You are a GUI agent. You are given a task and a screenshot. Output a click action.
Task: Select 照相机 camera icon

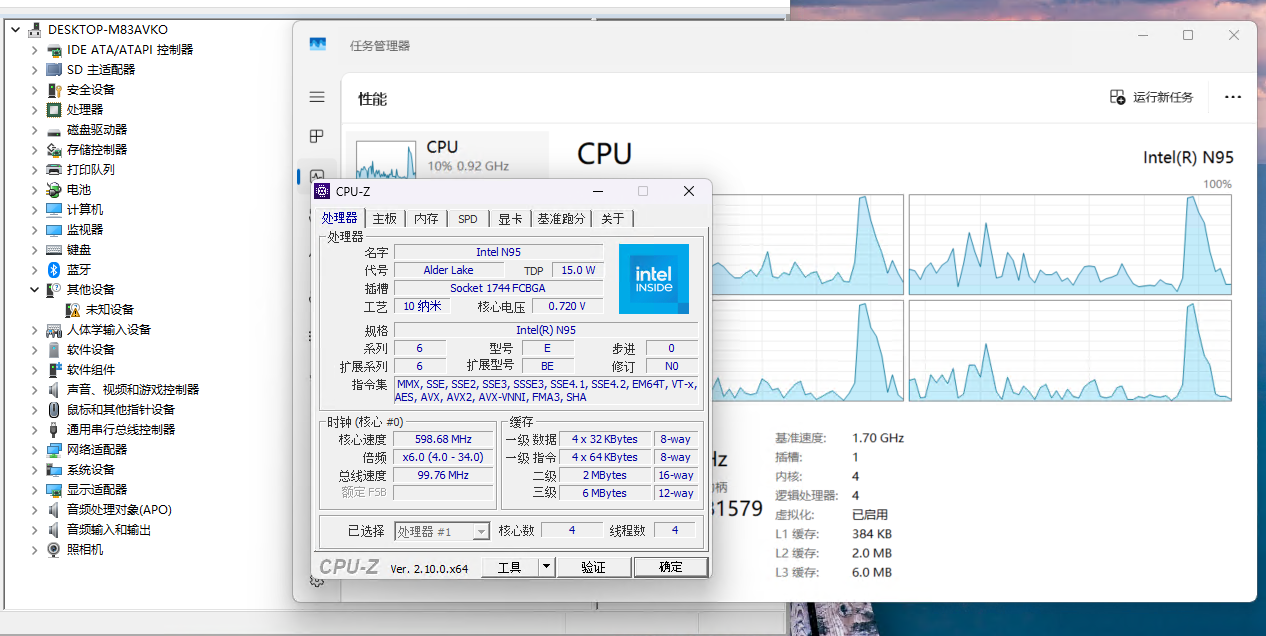coord(54,549)
